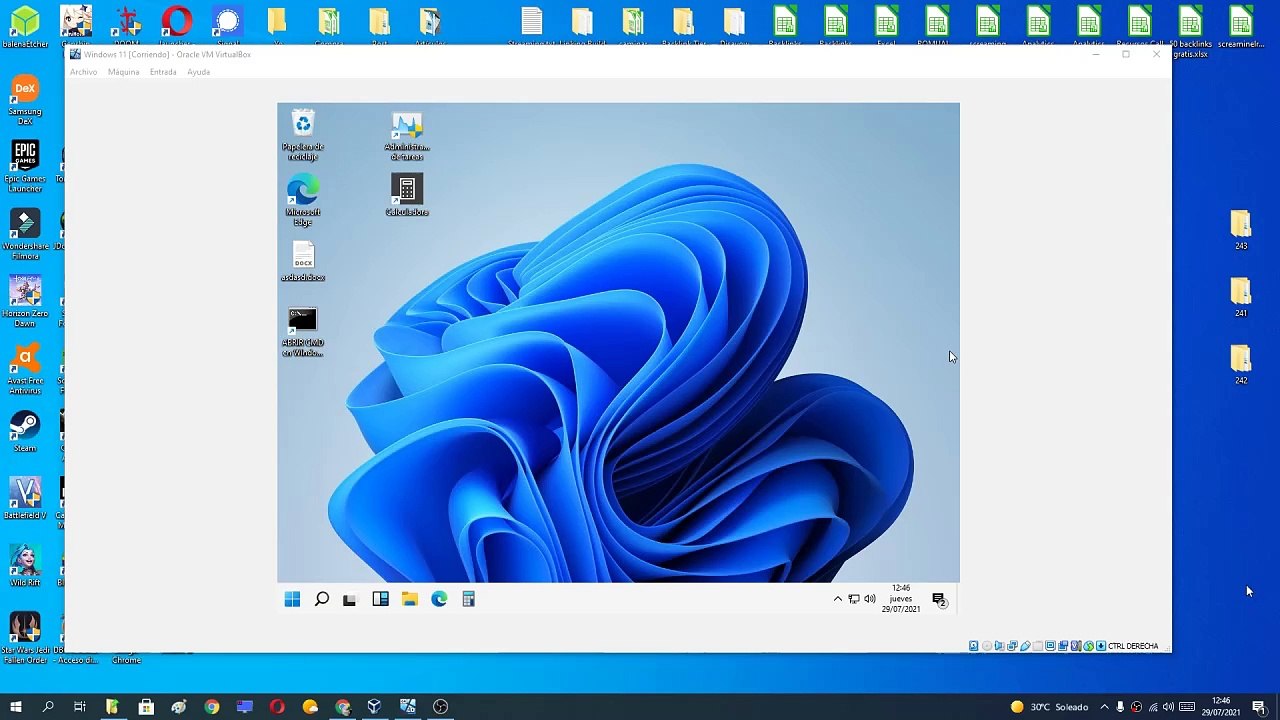Open the Ayuda menu in VirtualBox
Image resolution: width=1280 pixels, height=720 pixels.
click(198, 72)
